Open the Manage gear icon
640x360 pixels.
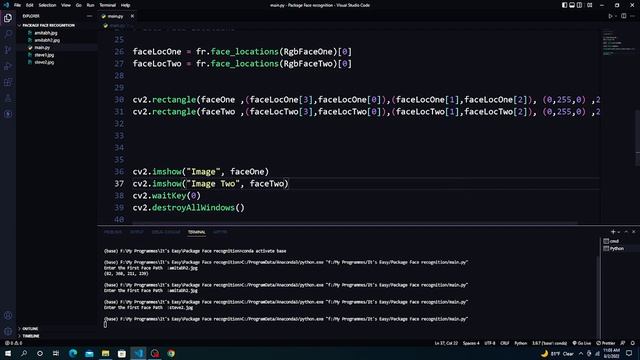[8, 331]
